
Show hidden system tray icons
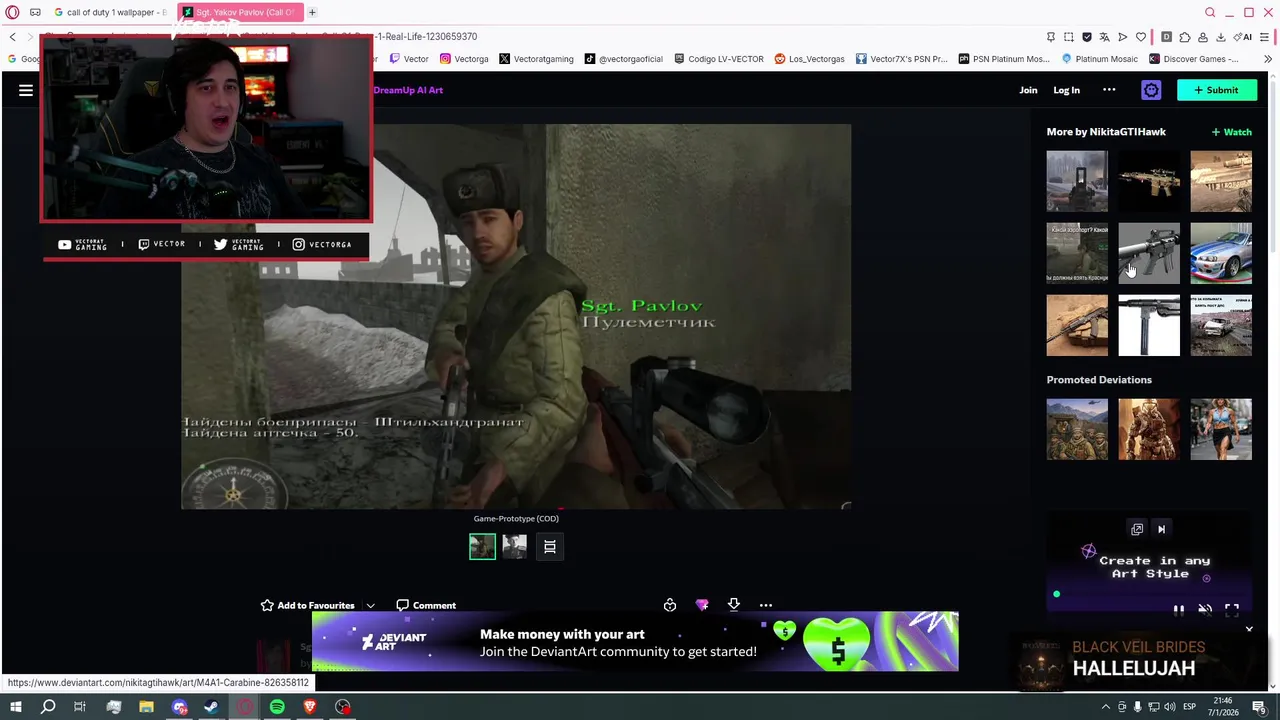(x=1107, y=707)
